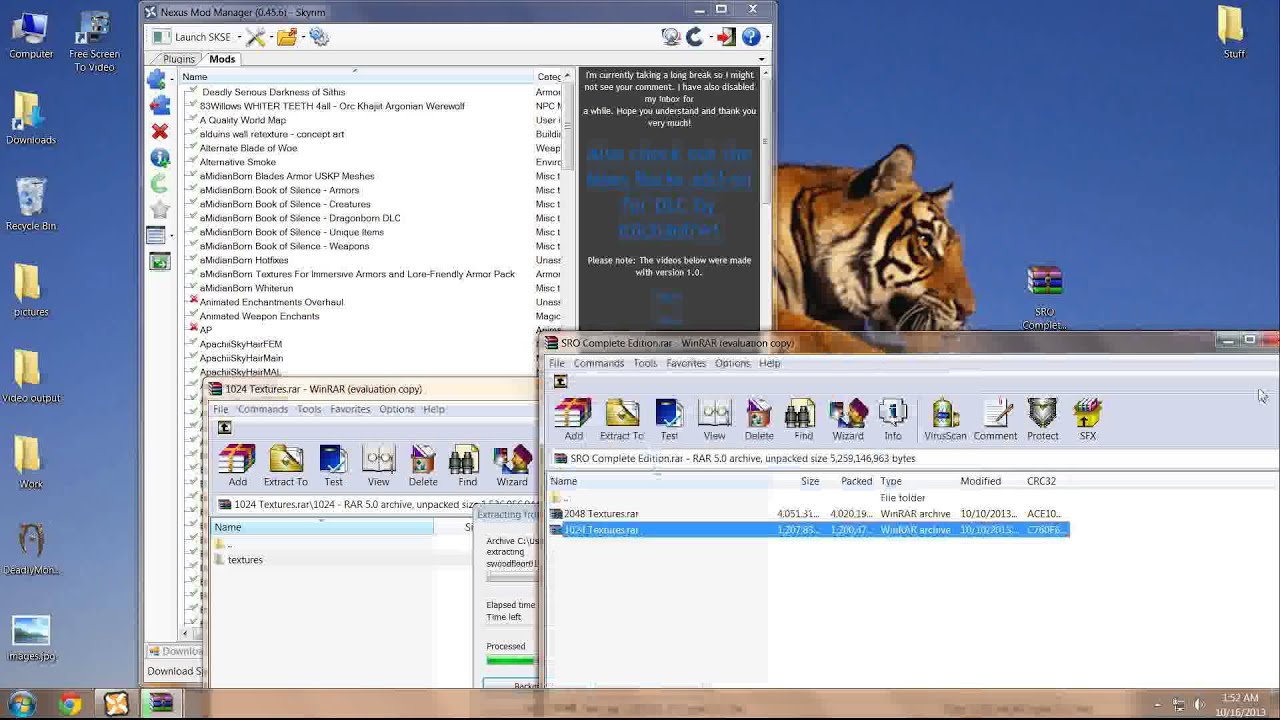Select 'aMidianBorn Whiterun' mod row
The height and width of the screenshot is (720, 1280).
click(x=246, y=288)
